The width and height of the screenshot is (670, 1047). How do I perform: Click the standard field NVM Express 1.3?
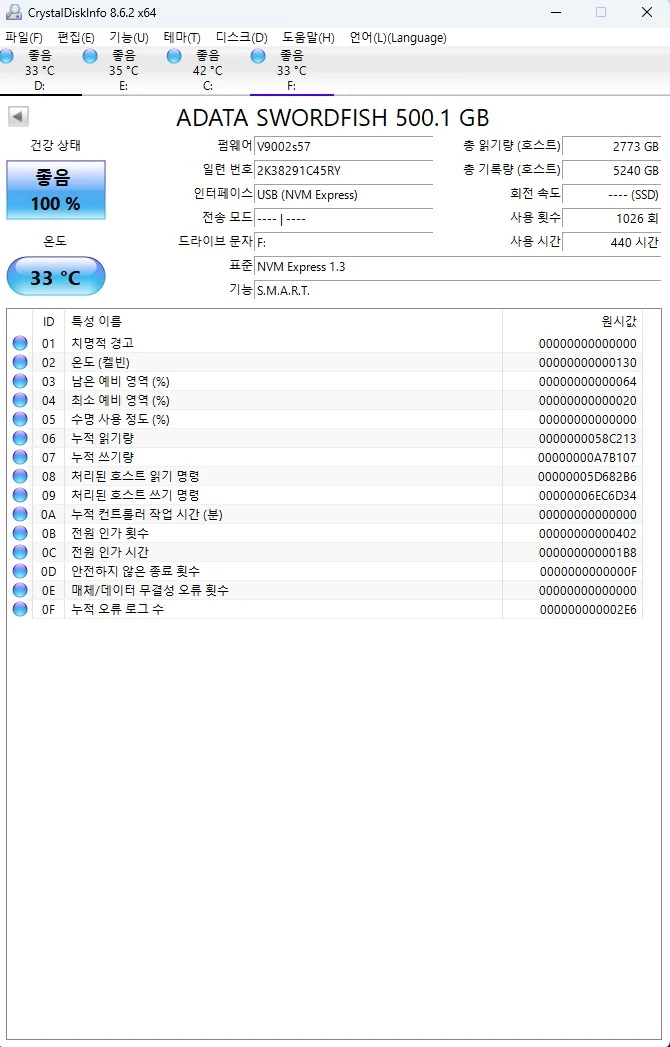pos(458,266)
